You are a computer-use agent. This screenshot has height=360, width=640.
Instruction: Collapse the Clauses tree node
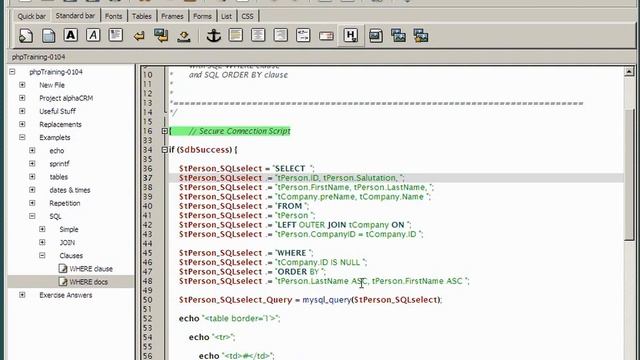(42, 256)
